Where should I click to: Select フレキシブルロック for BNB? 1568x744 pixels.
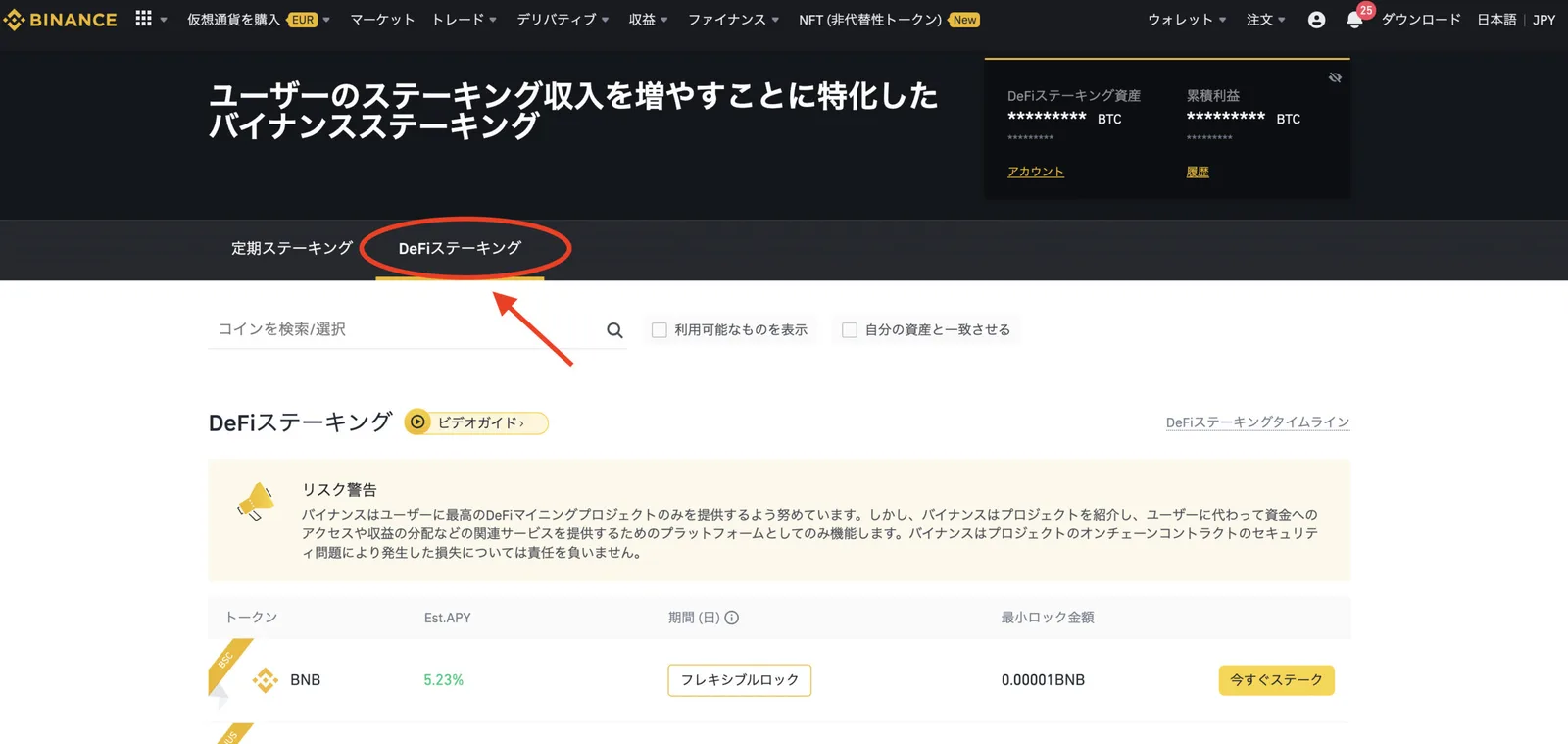[x=740, y=680]
